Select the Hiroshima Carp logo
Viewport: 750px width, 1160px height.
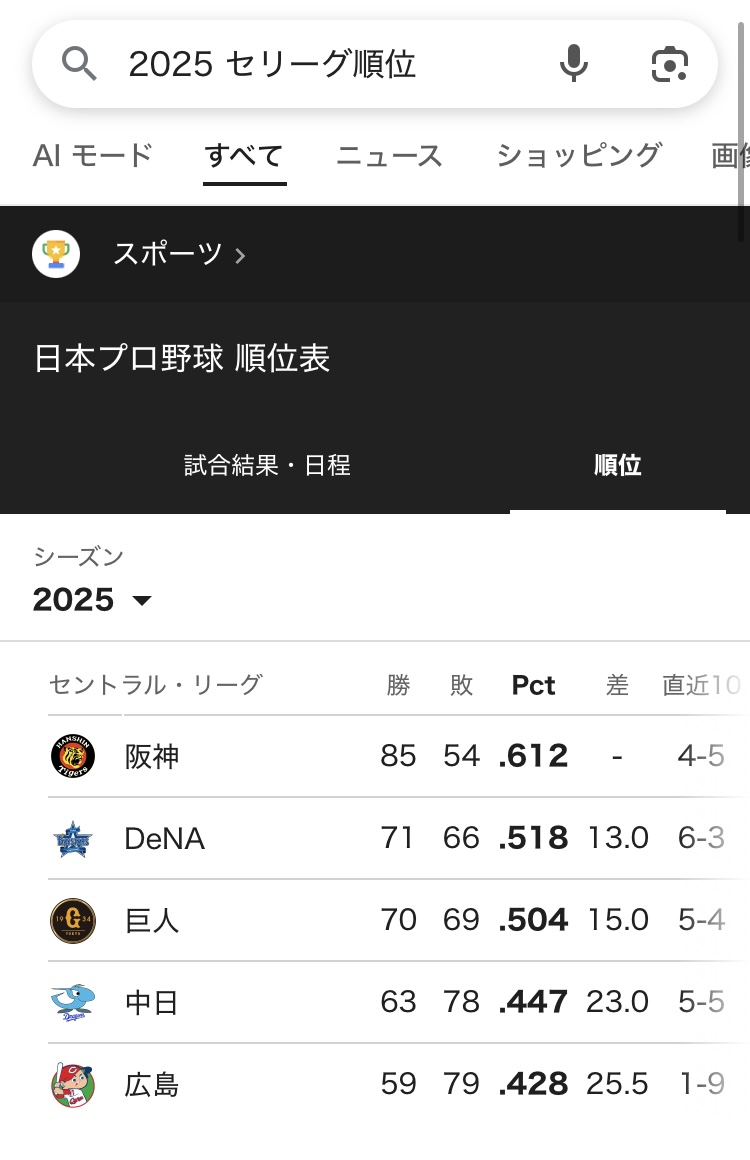(x=73, y=1084)
